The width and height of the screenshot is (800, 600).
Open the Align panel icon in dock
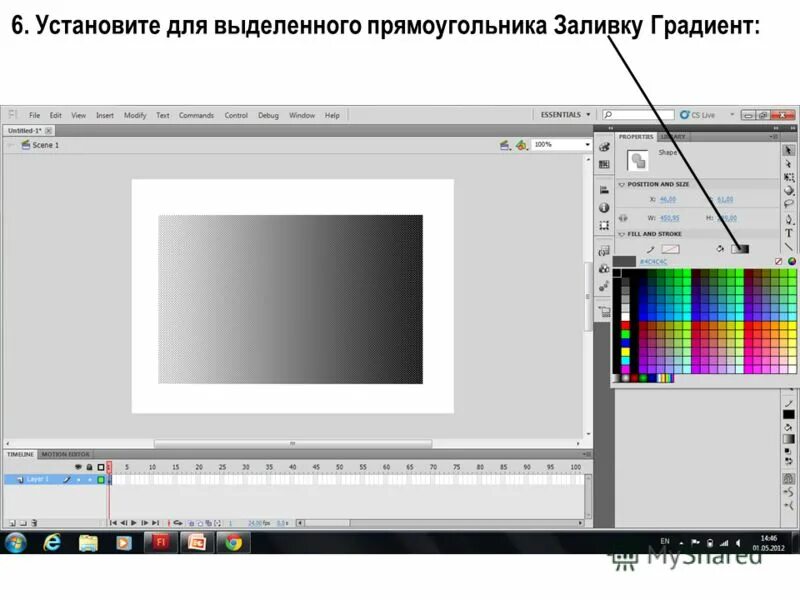[x=604, y=190]
